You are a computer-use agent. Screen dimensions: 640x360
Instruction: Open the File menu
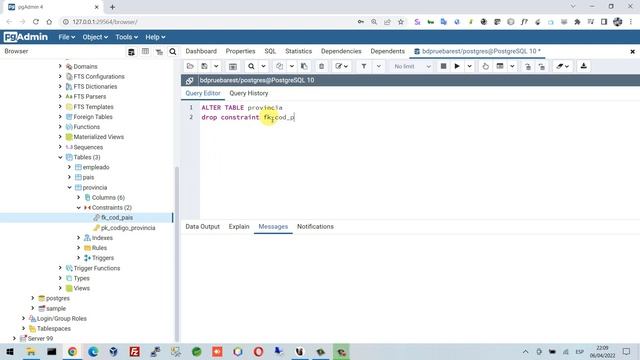[x=67, y=37]
